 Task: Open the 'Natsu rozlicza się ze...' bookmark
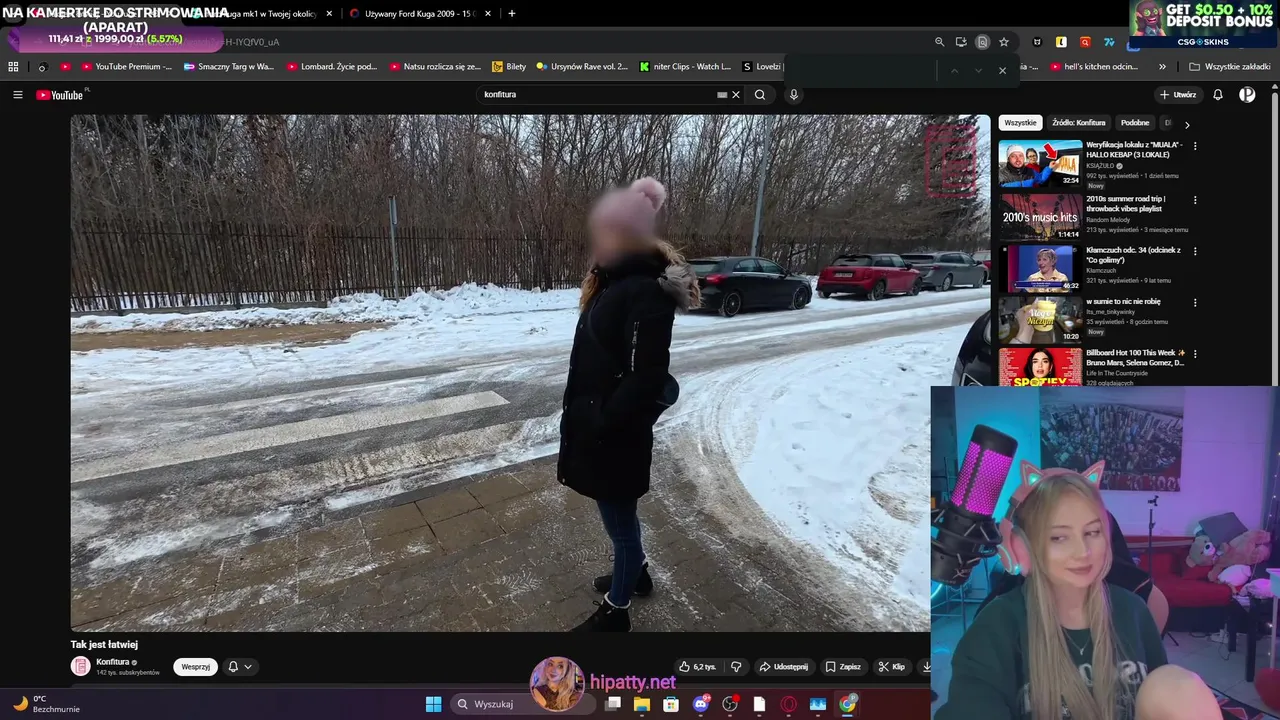435,67
